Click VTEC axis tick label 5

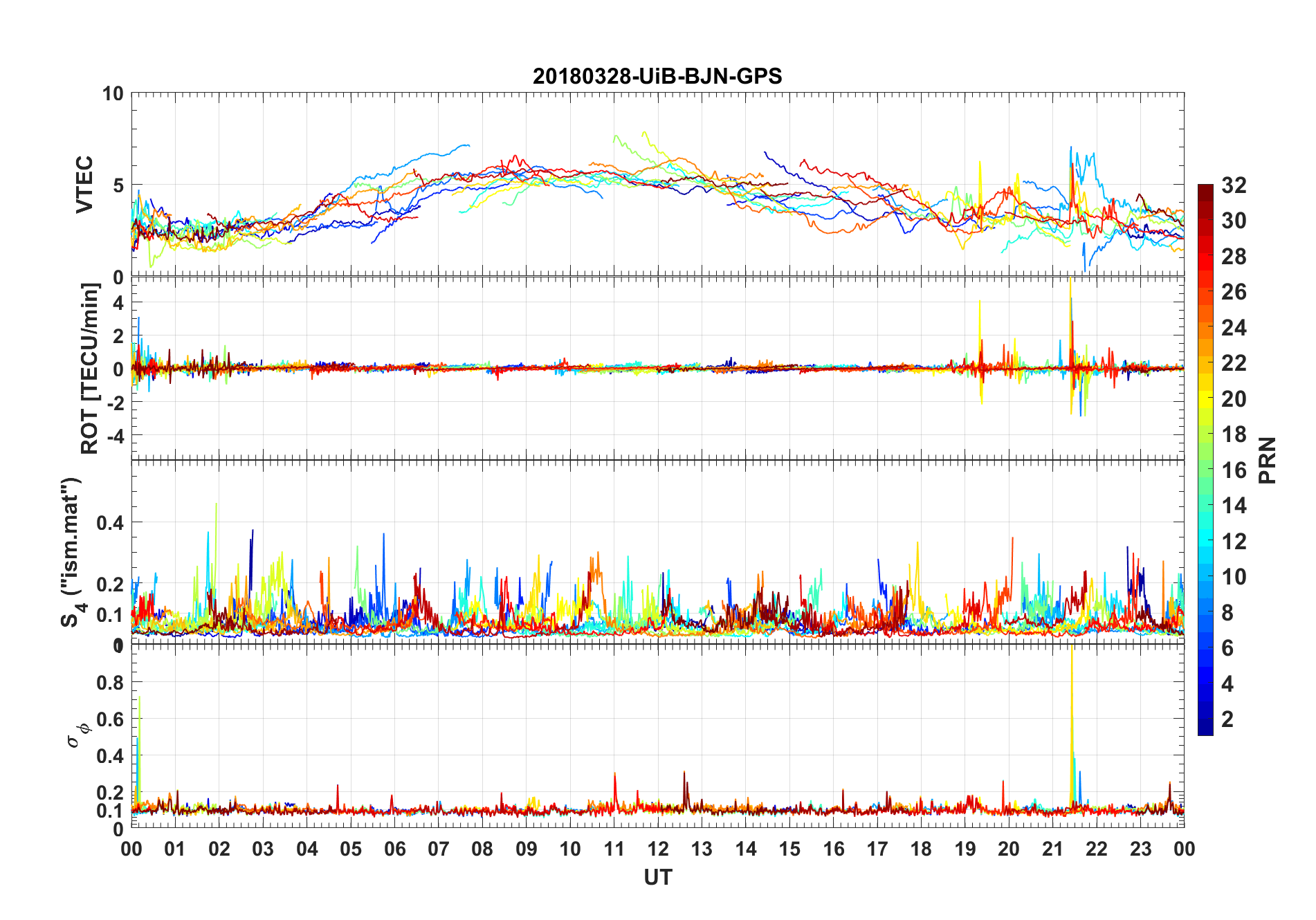(118, 185)
